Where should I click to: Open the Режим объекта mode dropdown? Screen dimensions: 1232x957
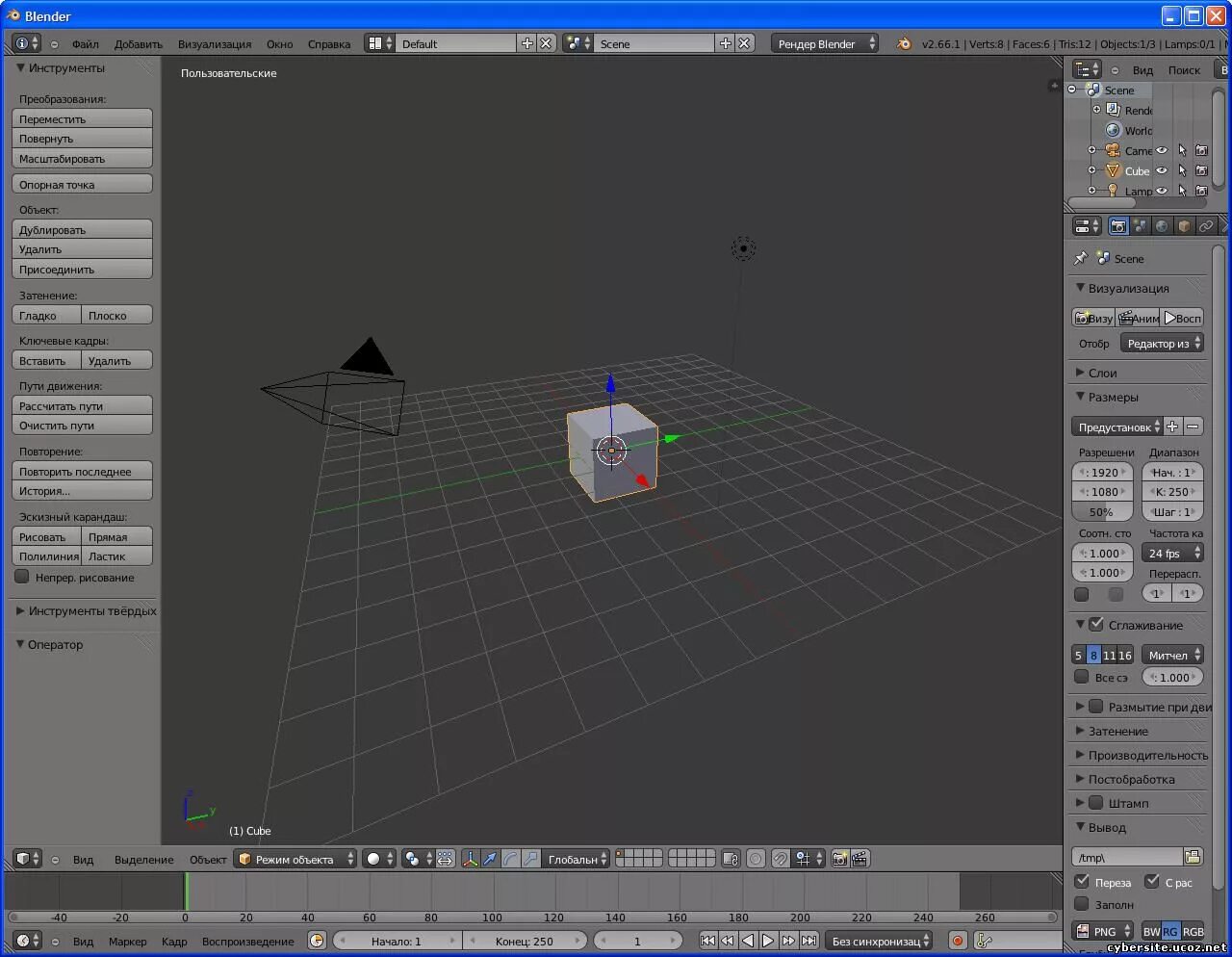coord(295,859)
